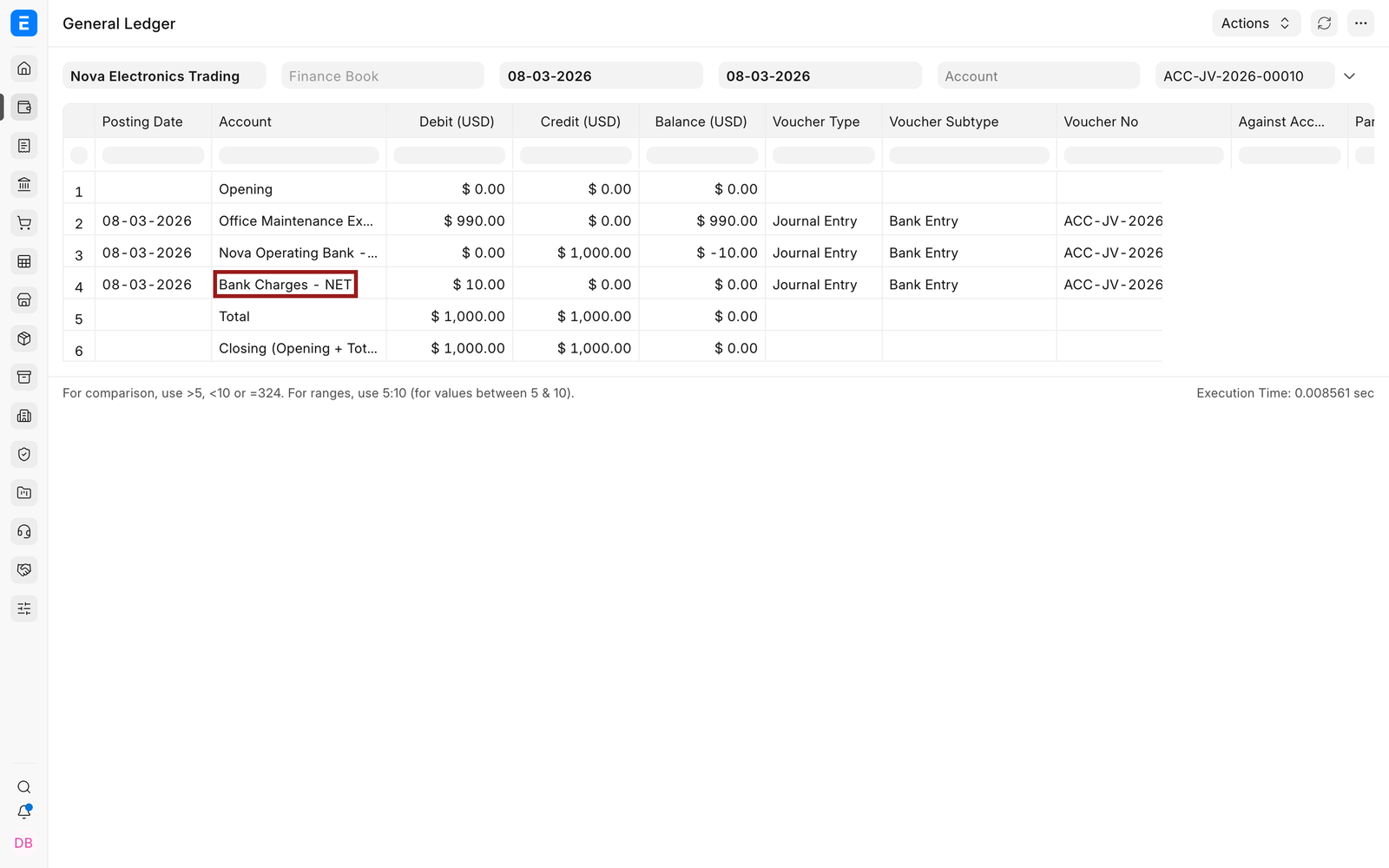Open the handshake CRM sidebar icon
The height and width of the screenshot is (868, 1389).
click(24, 570)
